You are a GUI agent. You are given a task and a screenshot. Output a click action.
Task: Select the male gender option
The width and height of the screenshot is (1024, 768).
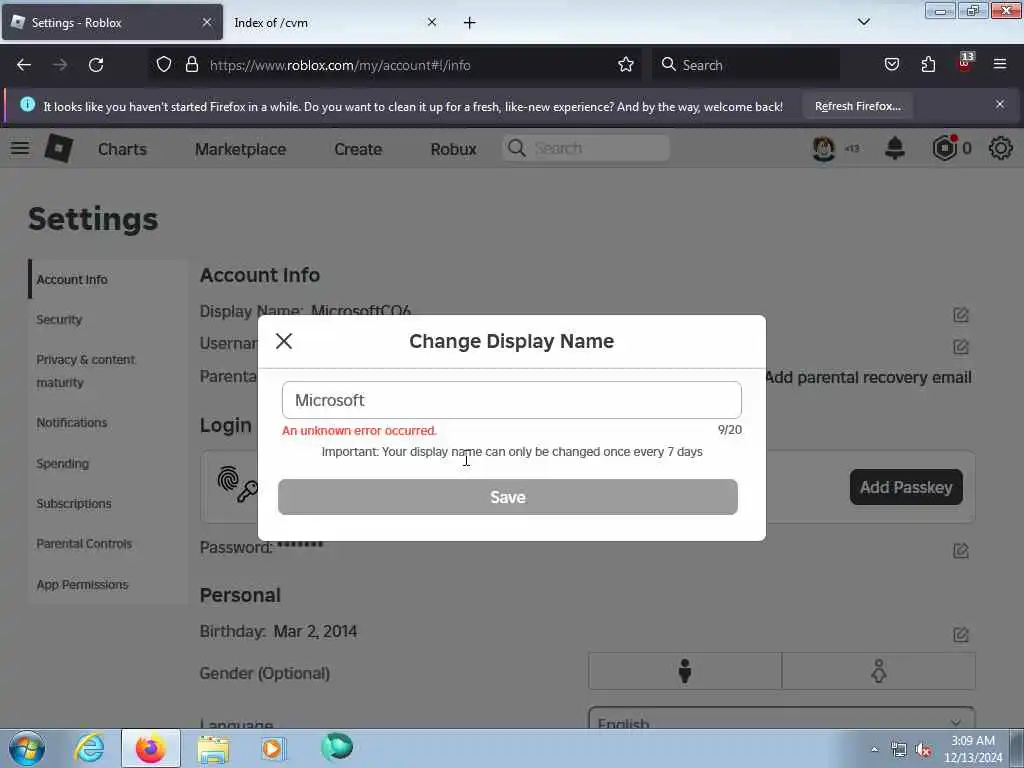pyautogui.click(x=685, y=671)
